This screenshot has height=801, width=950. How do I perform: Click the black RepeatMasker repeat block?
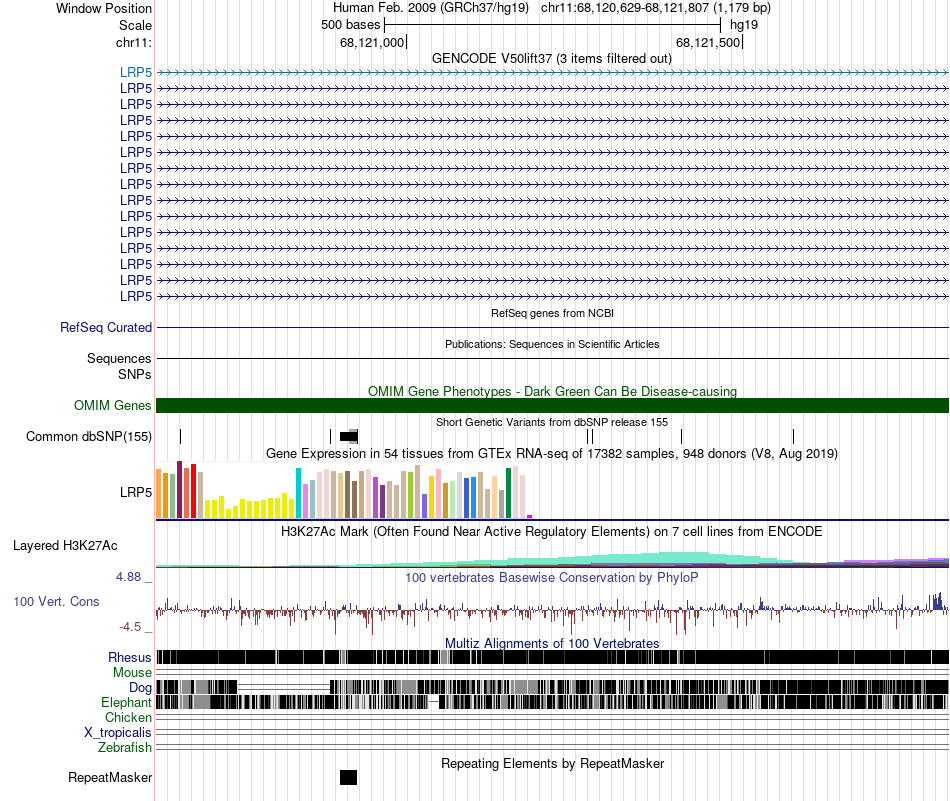click(348, 777)
